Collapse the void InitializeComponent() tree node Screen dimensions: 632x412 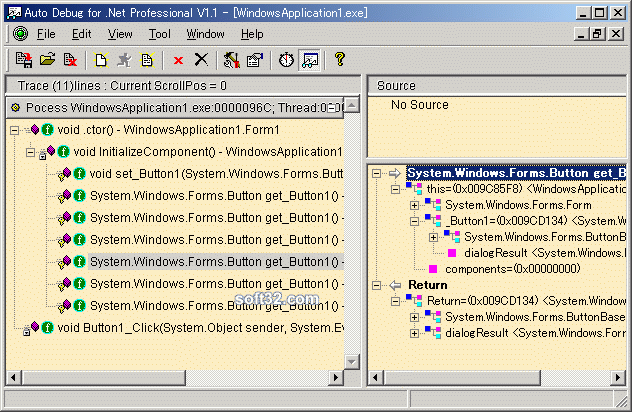(x=30, y=152)
